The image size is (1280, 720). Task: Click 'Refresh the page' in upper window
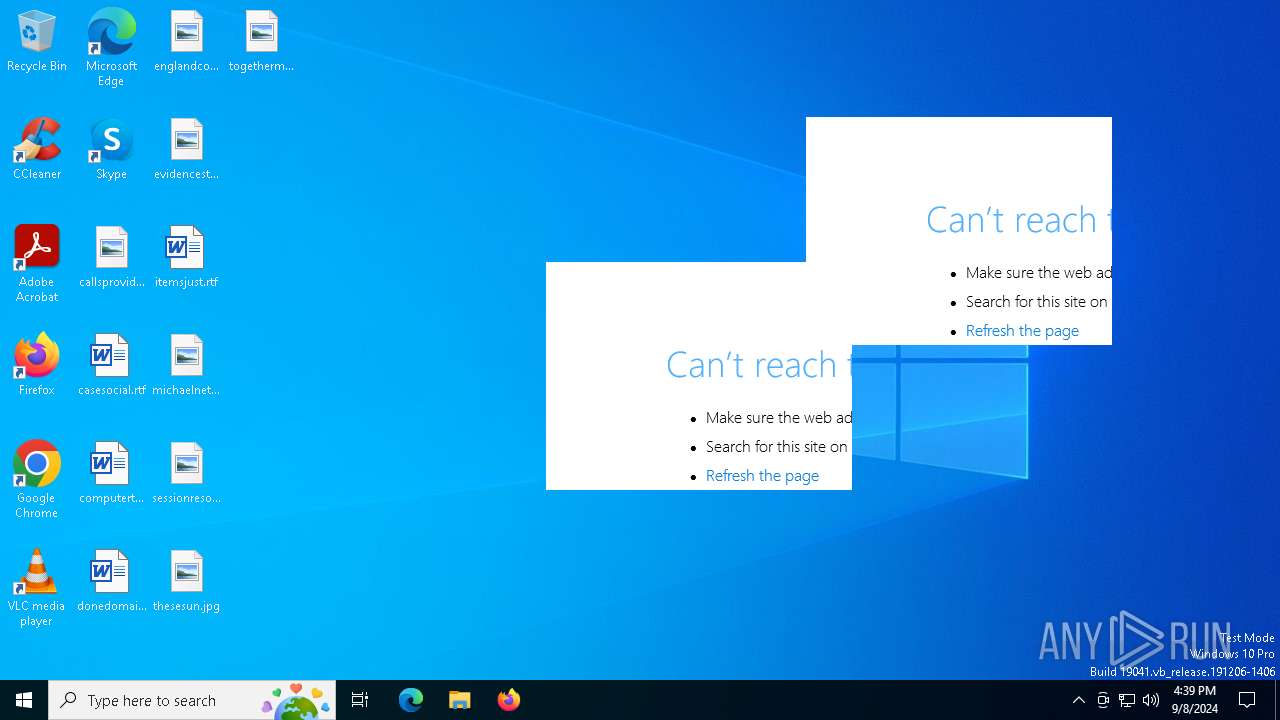pos(1022,331)
